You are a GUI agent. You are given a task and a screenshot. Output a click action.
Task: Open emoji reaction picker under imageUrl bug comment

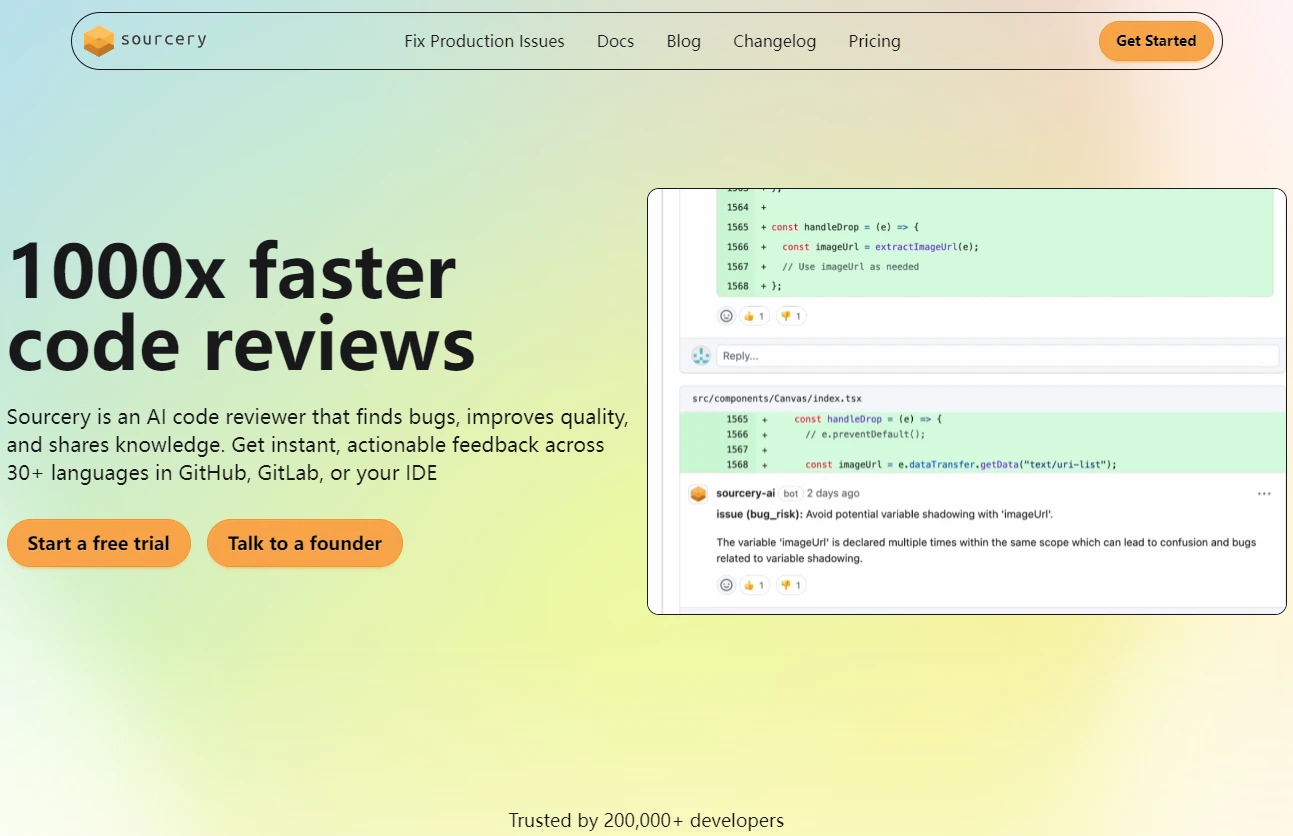[727, 585]
